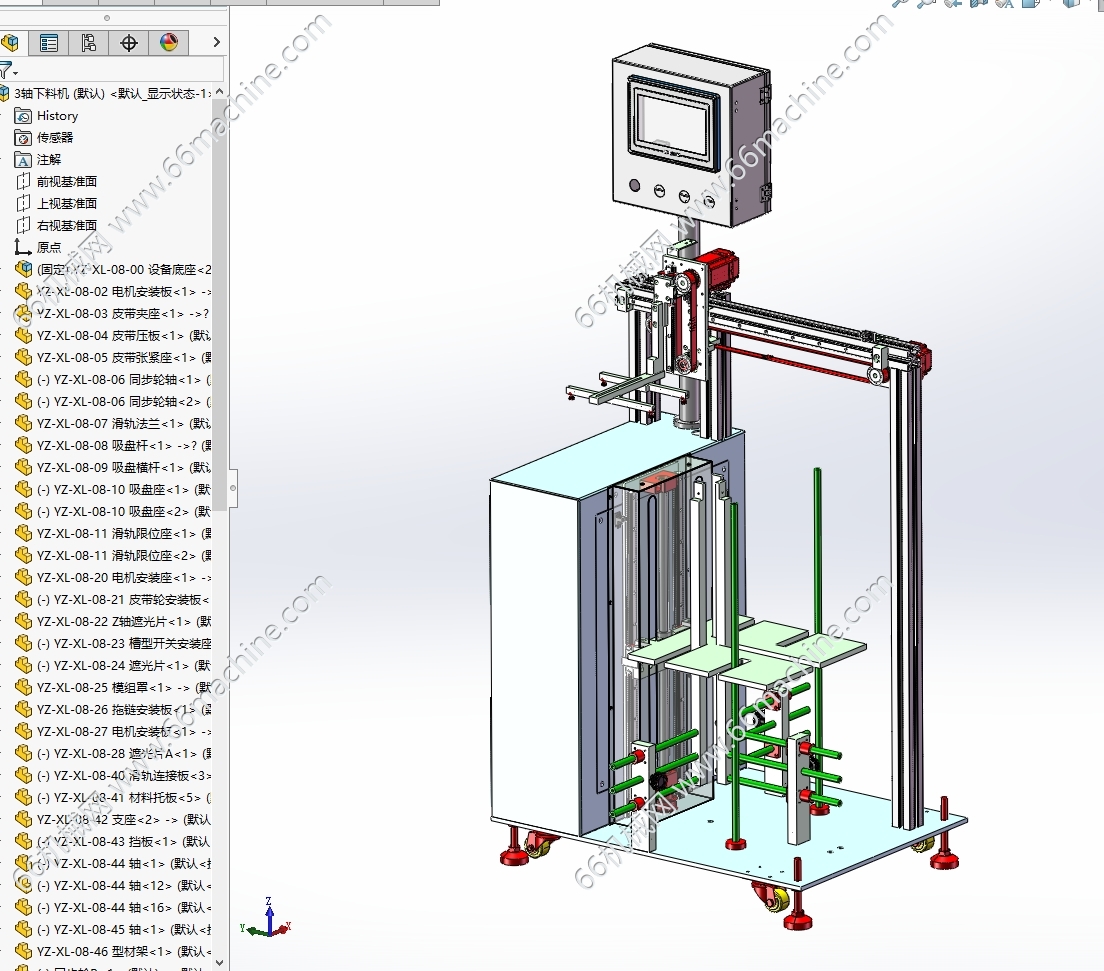Click the part icon of 同步轮轴<2>
Viewport: 1104px width, 971px height.
pos(23,401)
